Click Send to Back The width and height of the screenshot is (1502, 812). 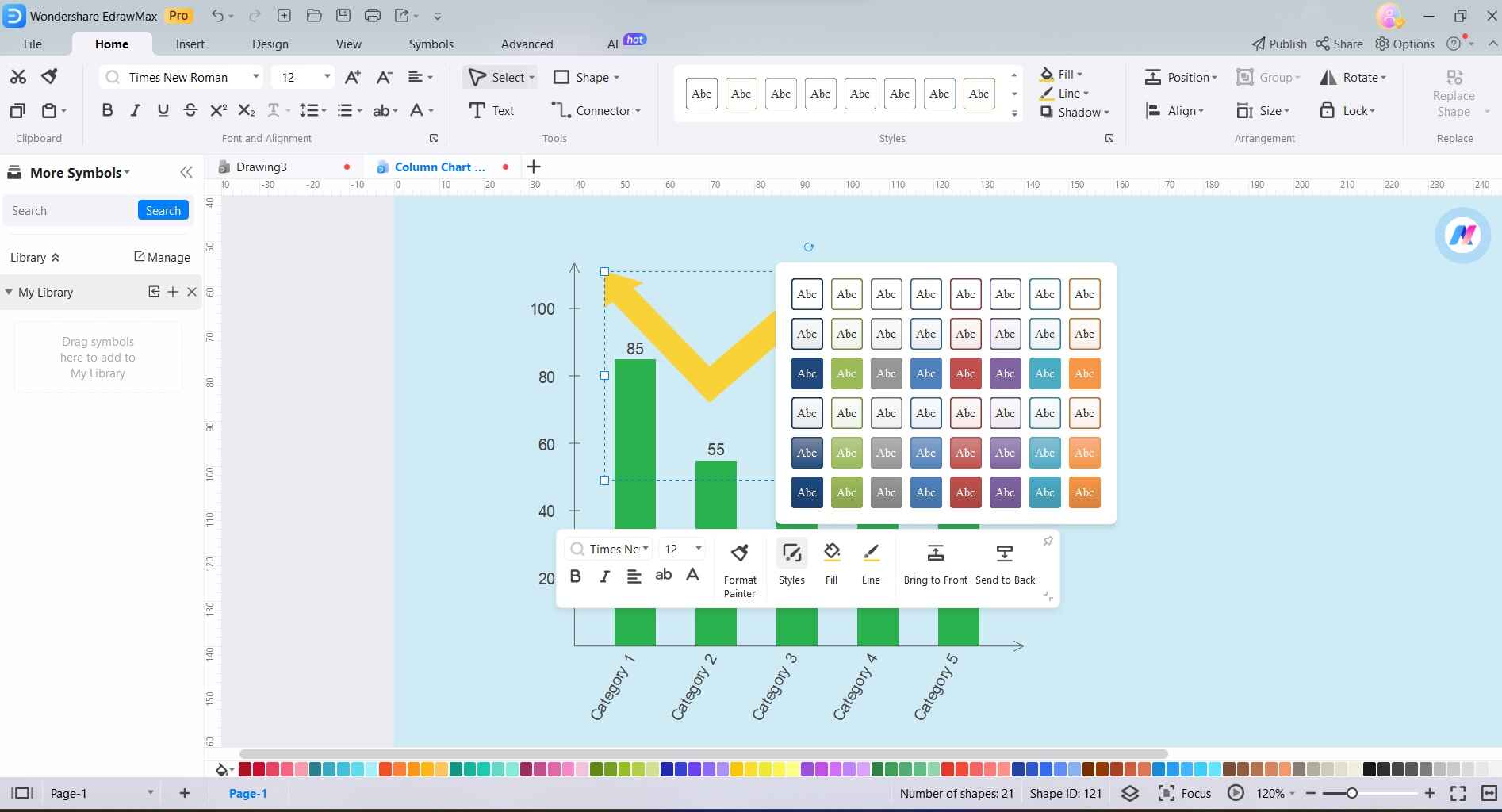coord(1005,565)
